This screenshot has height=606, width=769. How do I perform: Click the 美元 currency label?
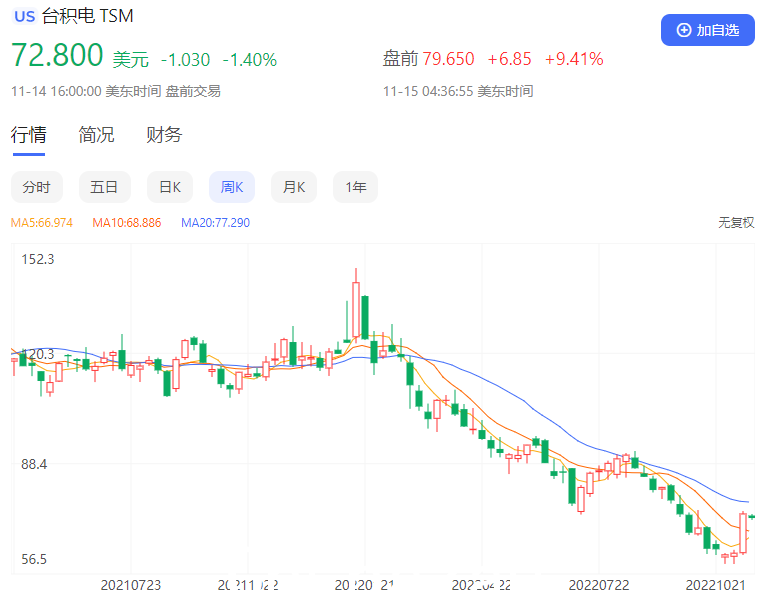pyautogui.click(x=130, y=60)
